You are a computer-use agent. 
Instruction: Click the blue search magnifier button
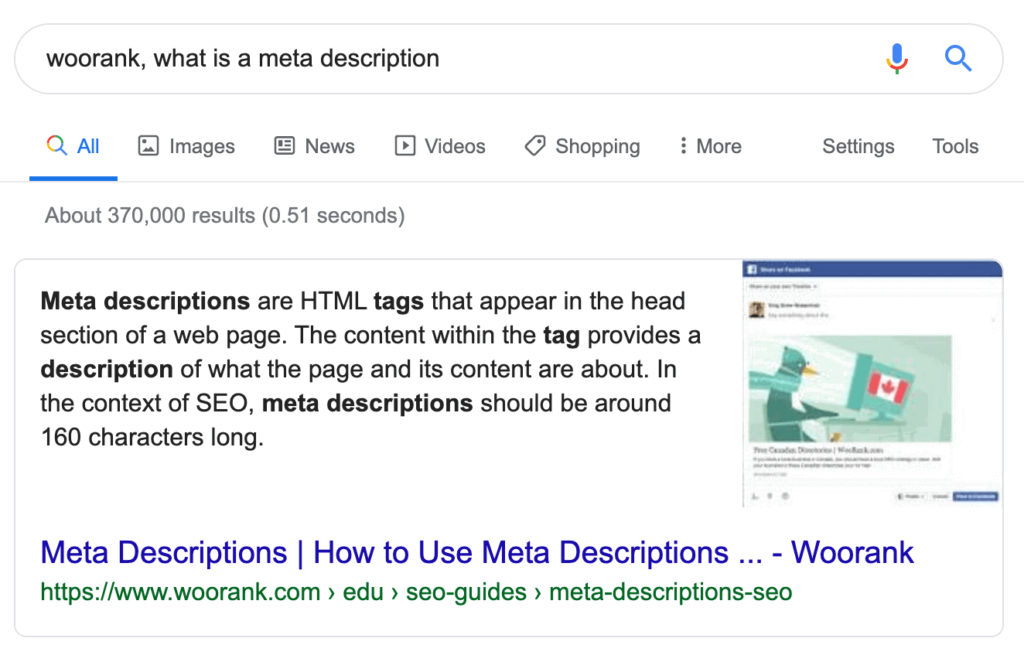coord(958,59)
